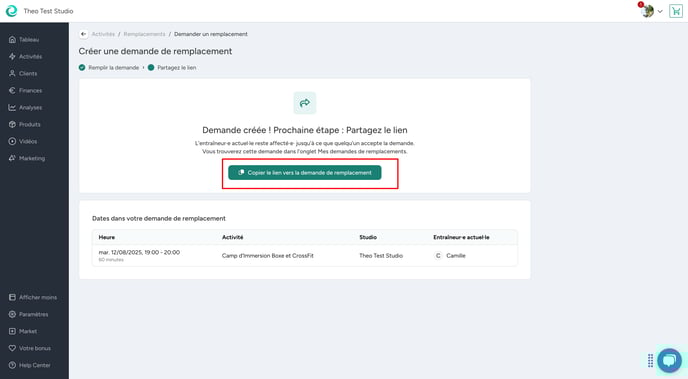
Task: Open Votre bonus heart item
Action: 30,348
